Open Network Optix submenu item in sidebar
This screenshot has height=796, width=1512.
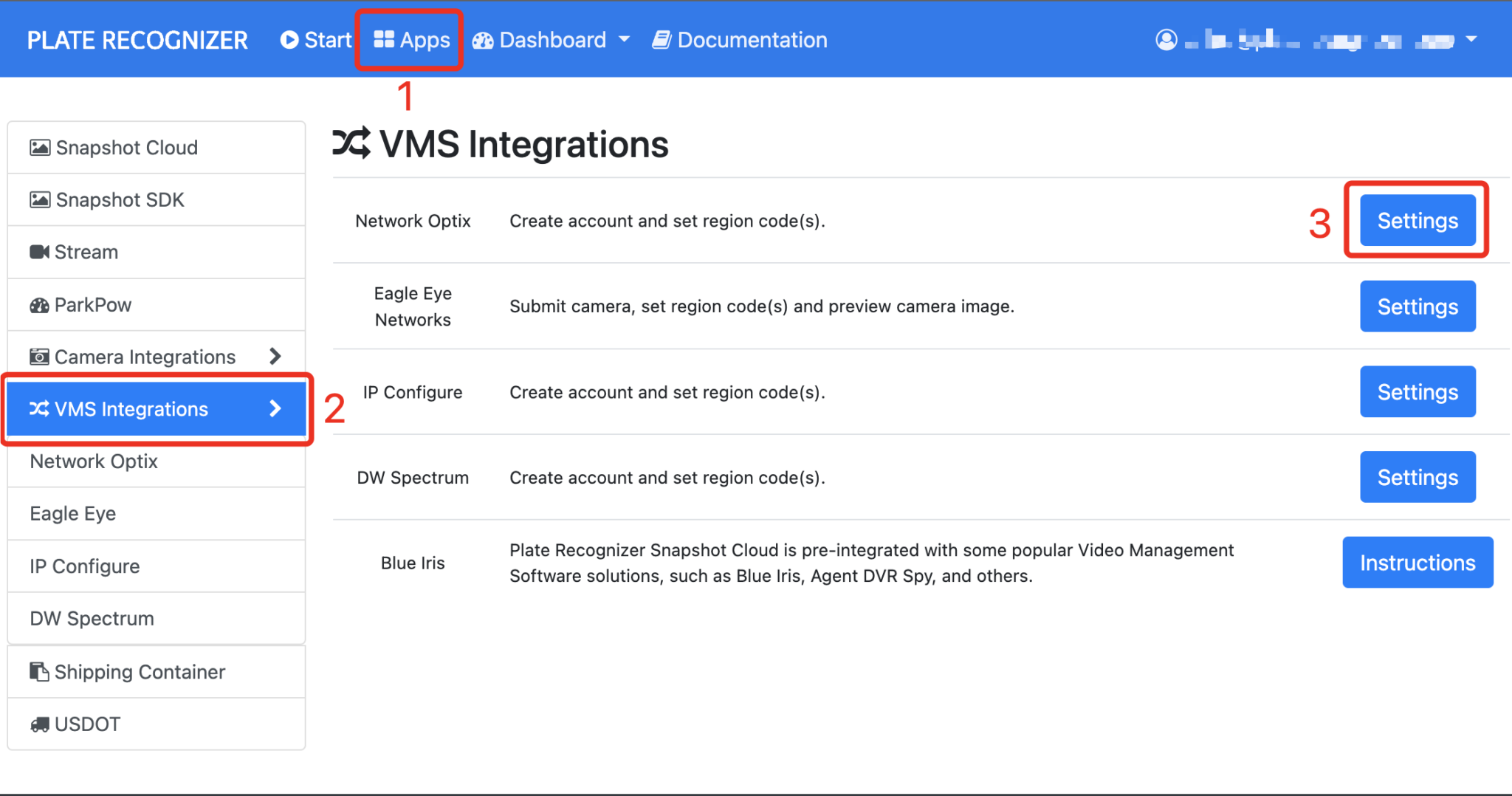157,462
